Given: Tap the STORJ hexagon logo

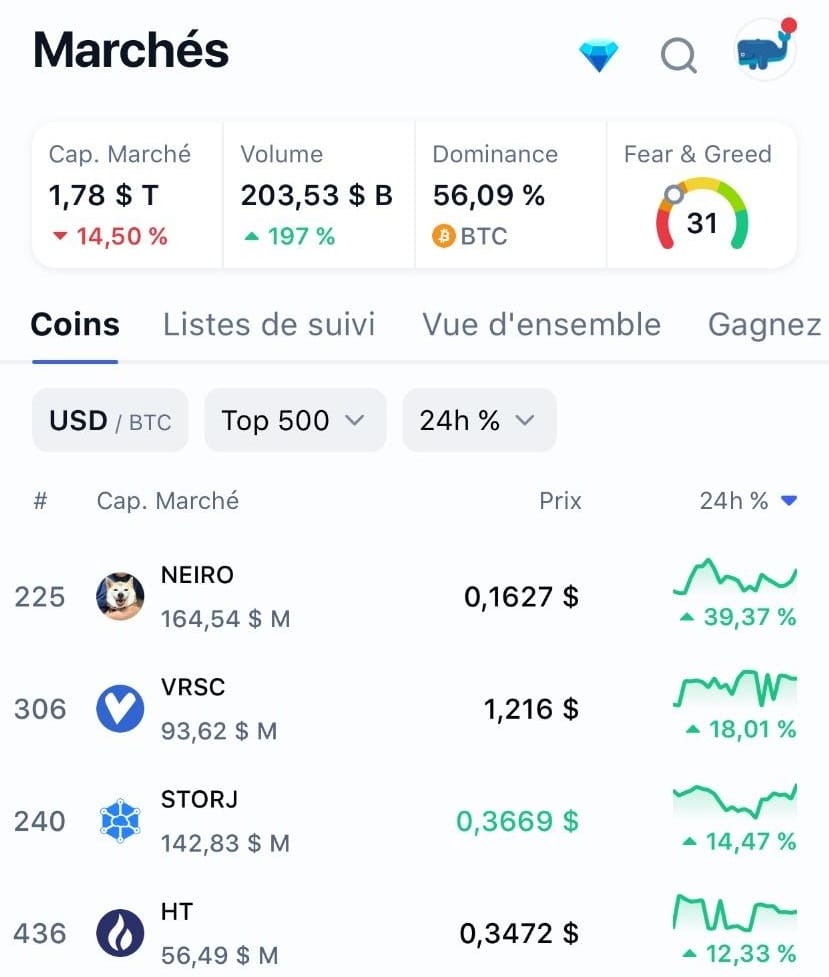Looking at the screenshot, I should point(120,821).
